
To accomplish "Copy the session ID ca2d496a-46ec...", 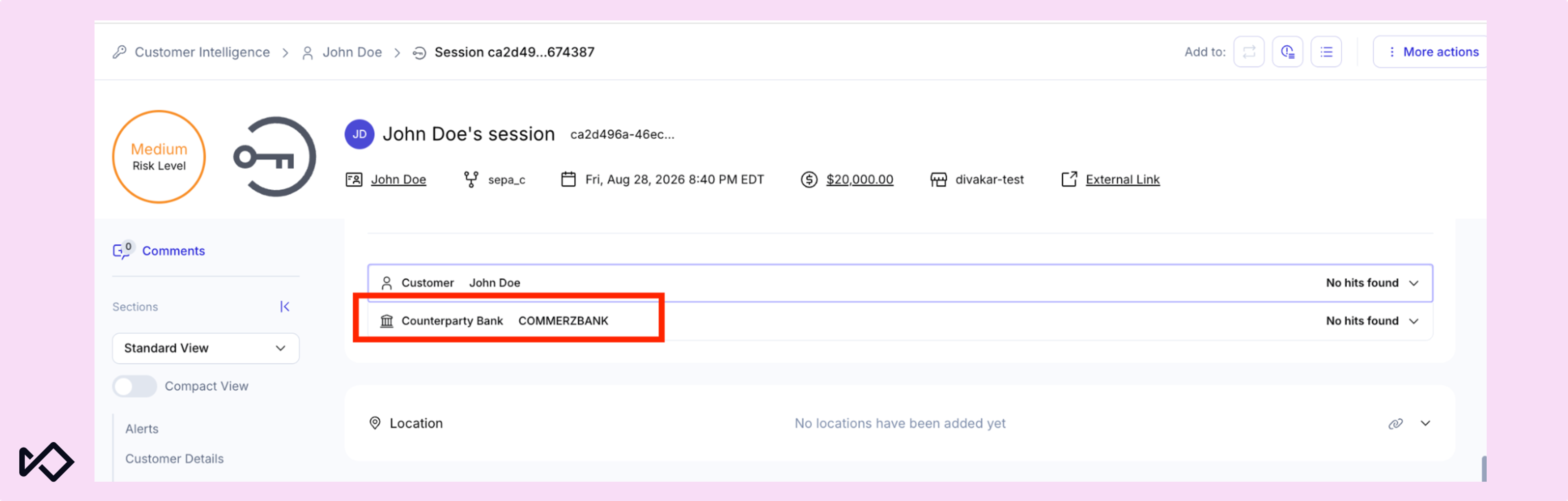I will (x=622, y=134).
